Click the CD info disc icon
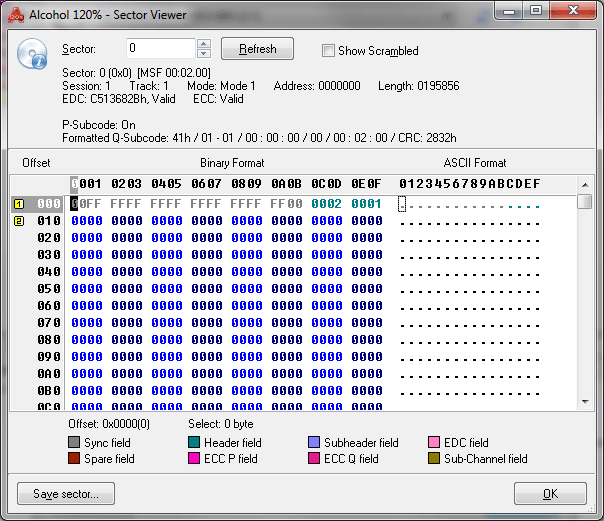 [x=32, y=54]
